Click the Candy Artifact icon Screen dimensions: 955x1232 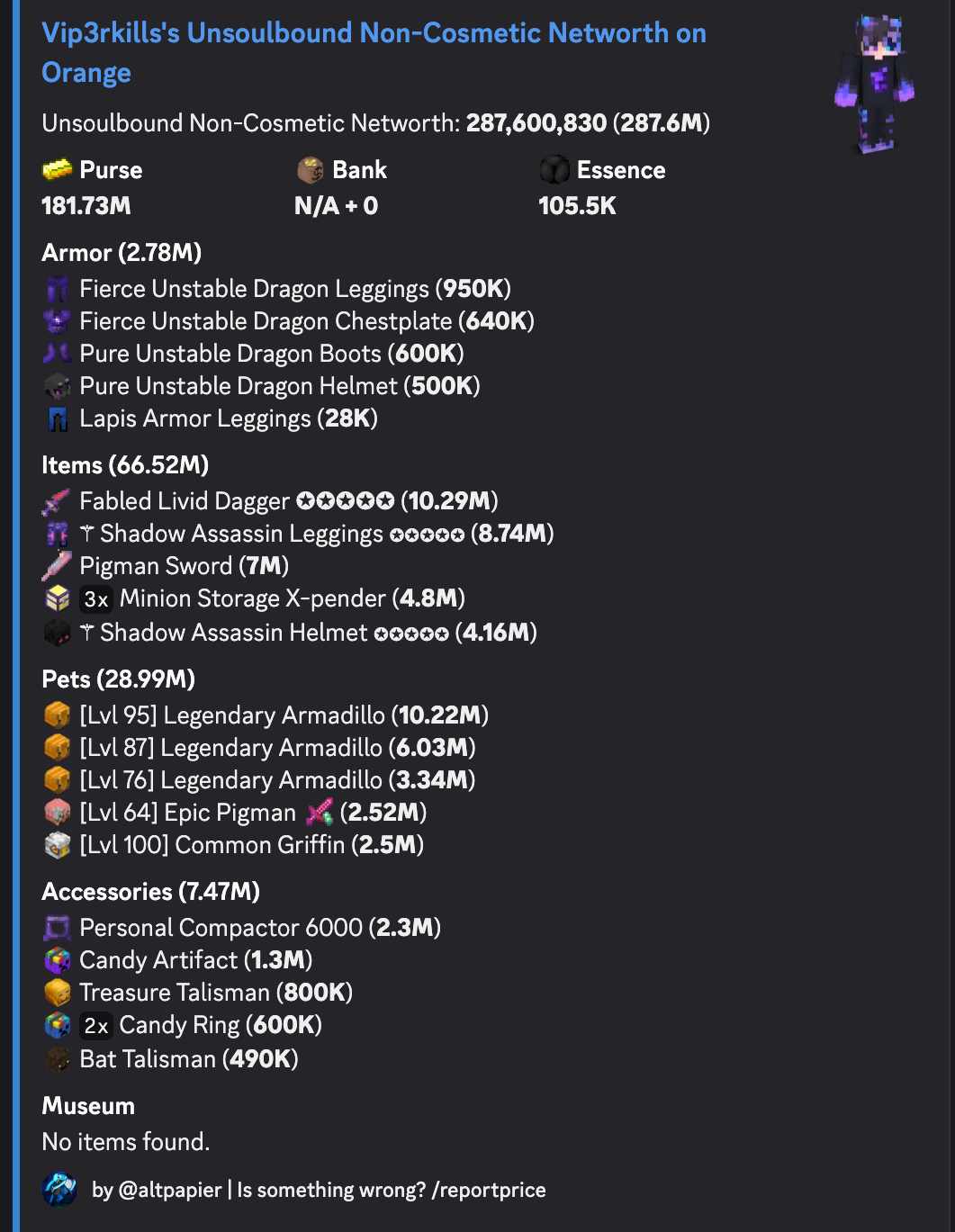[x=58, y=960]
